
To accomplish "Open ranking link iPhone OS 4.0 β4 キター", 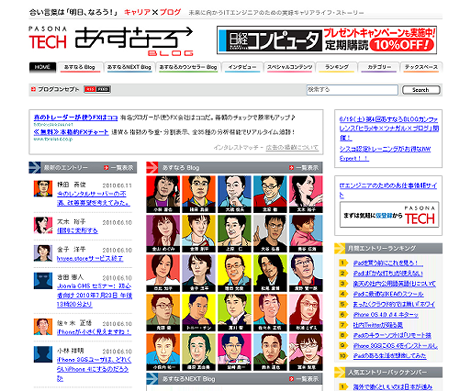I will tap(386, 315).
